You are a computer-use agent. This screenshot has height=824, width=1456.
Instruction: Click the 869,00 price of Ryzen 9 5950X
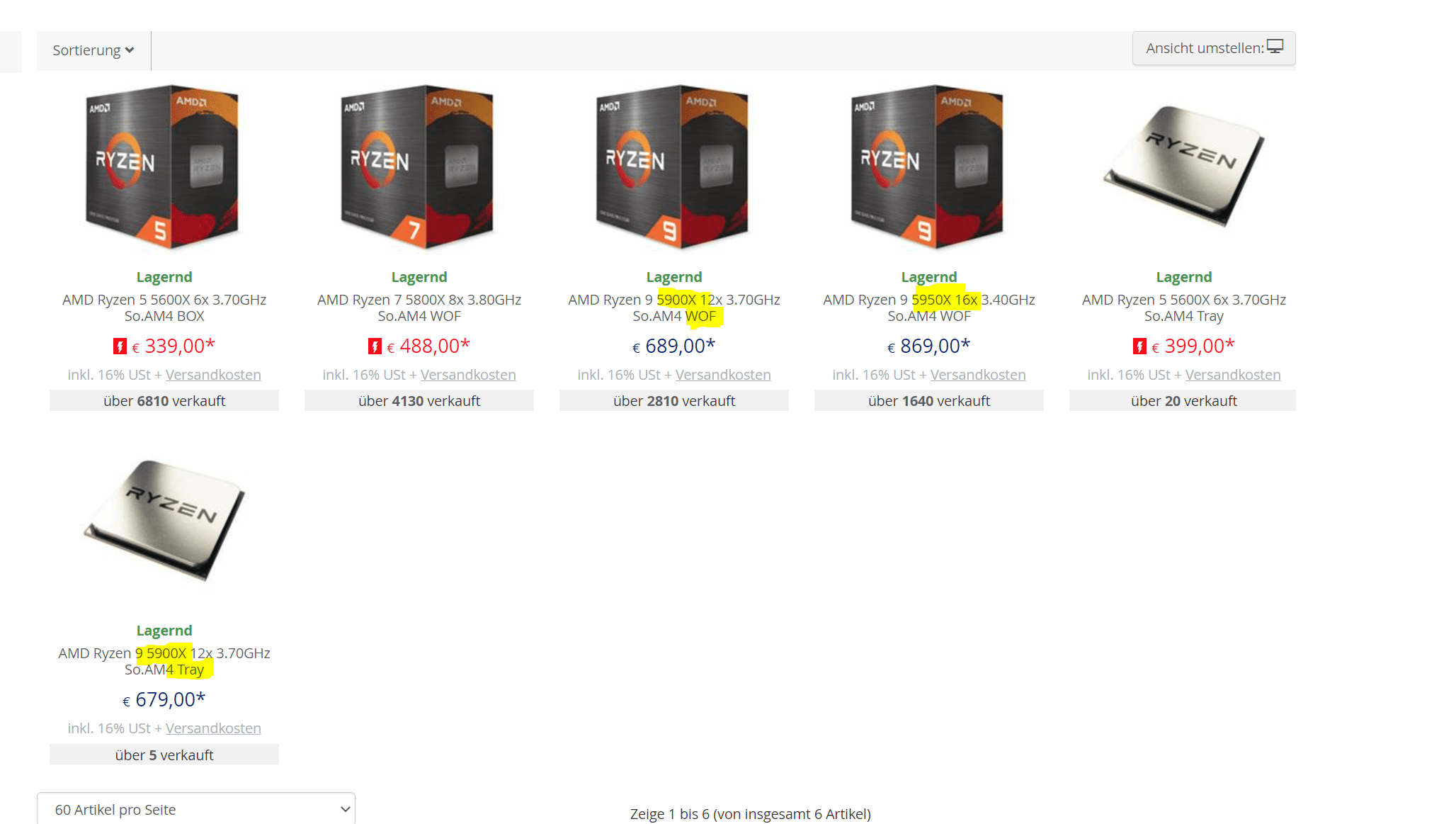(928, 346)
